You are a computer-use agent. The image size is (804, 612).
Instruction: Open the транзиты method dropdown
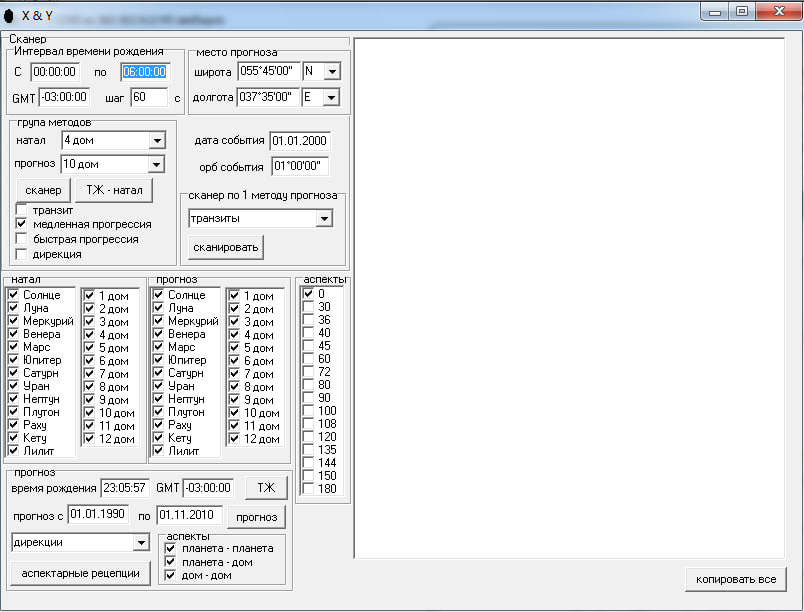pos(323,219)
